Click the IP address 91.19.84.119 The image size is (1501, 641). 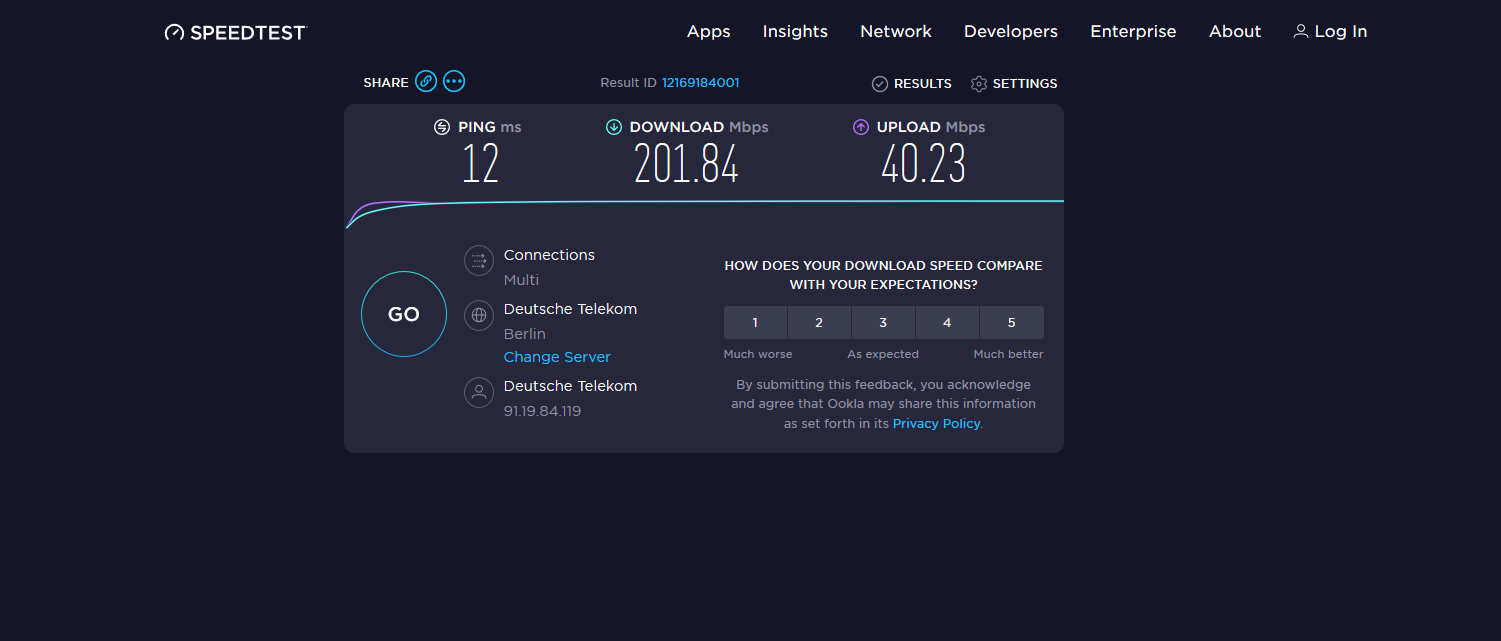point(542,411)
